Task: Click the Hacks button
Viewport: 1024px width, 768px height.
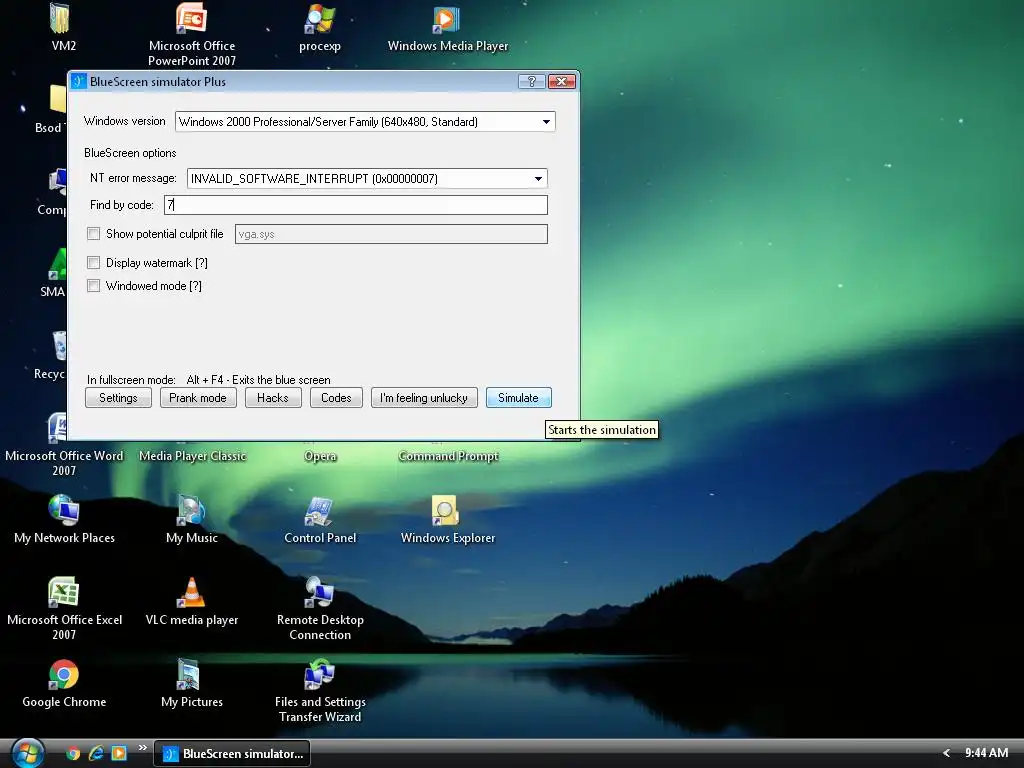Action: pyautogui.click(x=273, y=398)
